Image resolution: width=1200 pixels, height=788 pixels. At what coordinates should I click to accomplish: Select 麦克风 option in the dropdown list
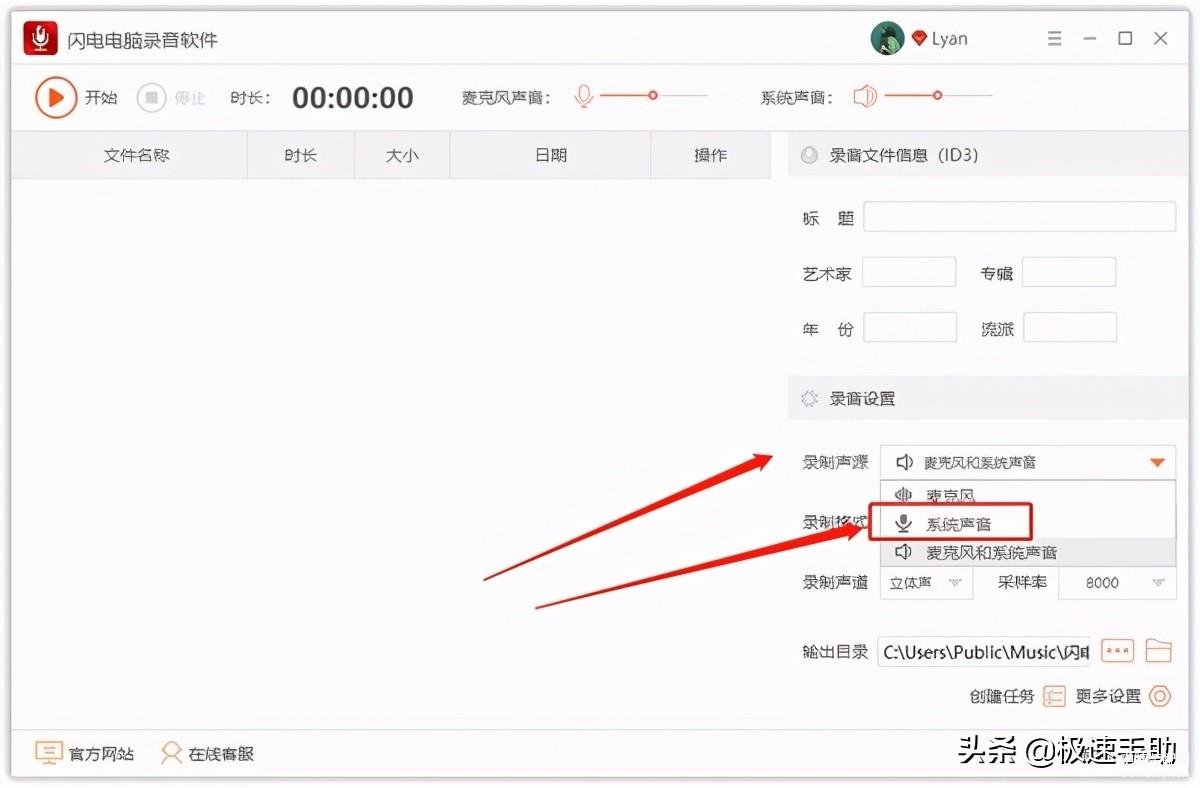(x=950, y=495)
